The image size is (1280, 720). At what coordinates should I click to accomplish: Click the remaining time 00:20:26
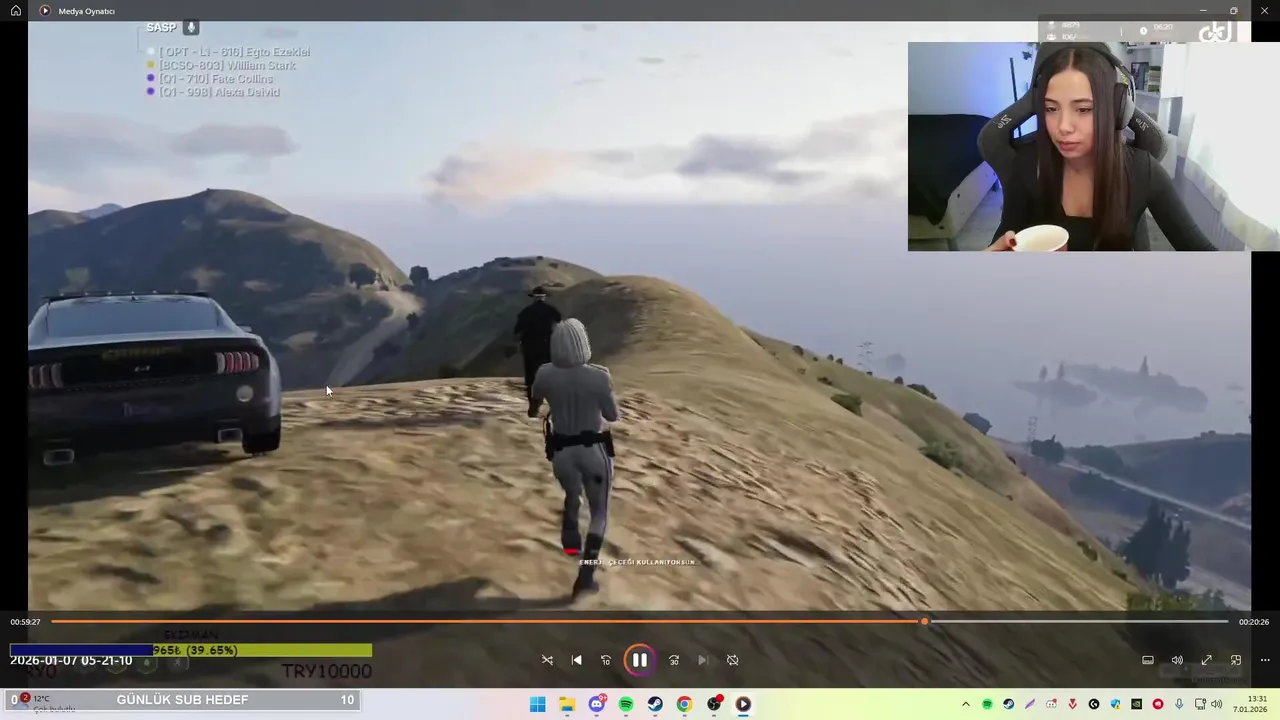[1254, 622]
